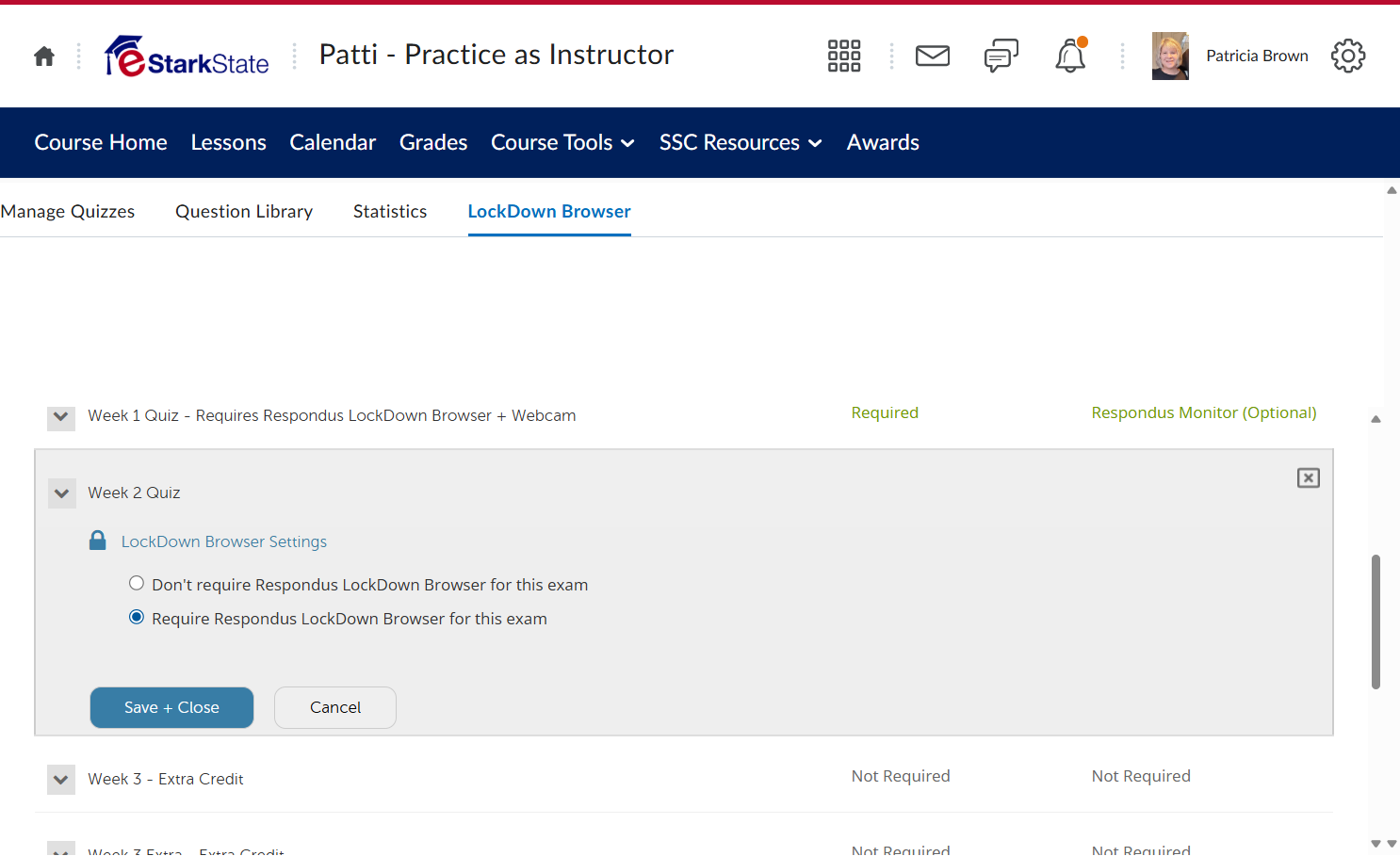Cancel the Week 2 Quiz settings
This screenshot has height=856, width=1400.
(335, 707)
